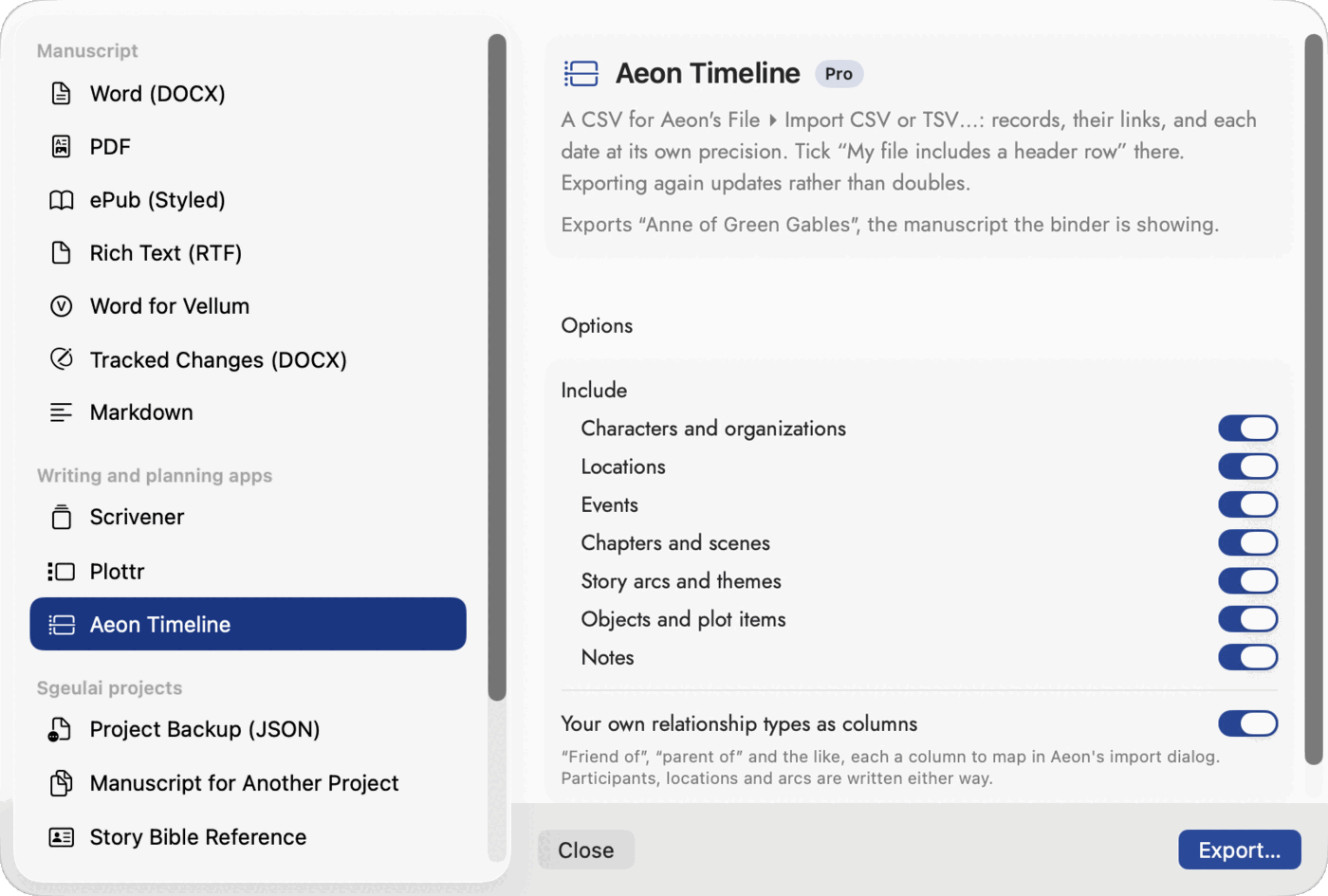Click the format list scrollbar
Image resolution: width=1328 pixels, height=896 pixels.
click(497, 367)
